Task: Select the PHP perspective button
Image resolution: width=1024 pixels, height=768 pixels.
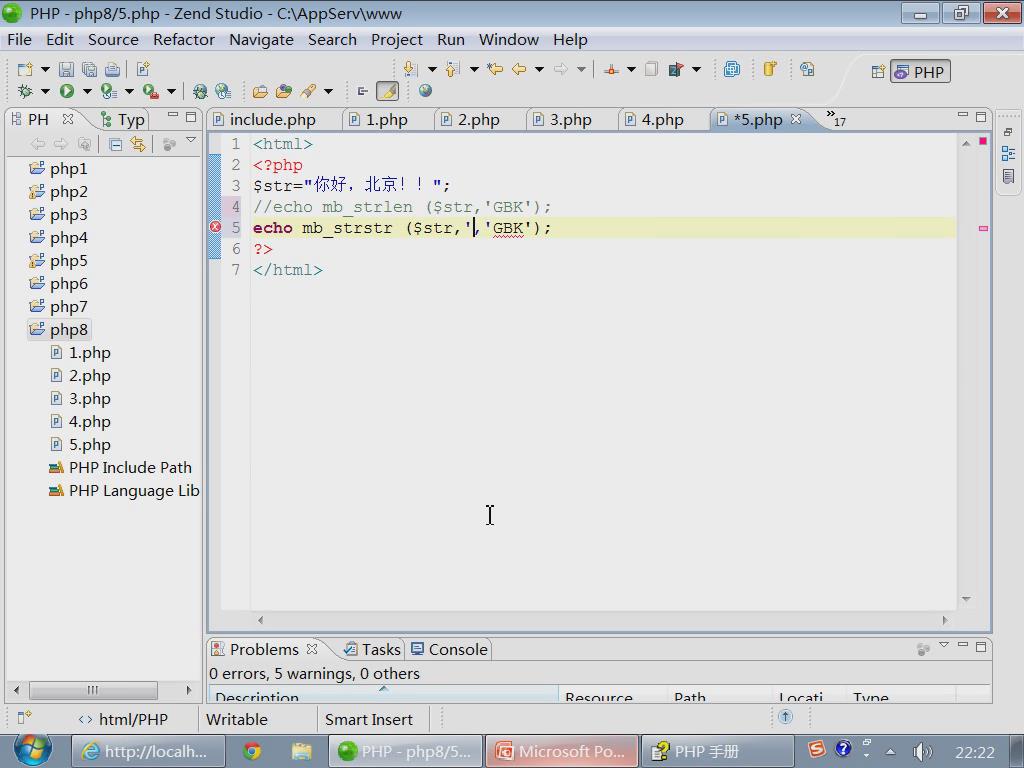Action: coord(920,72)
